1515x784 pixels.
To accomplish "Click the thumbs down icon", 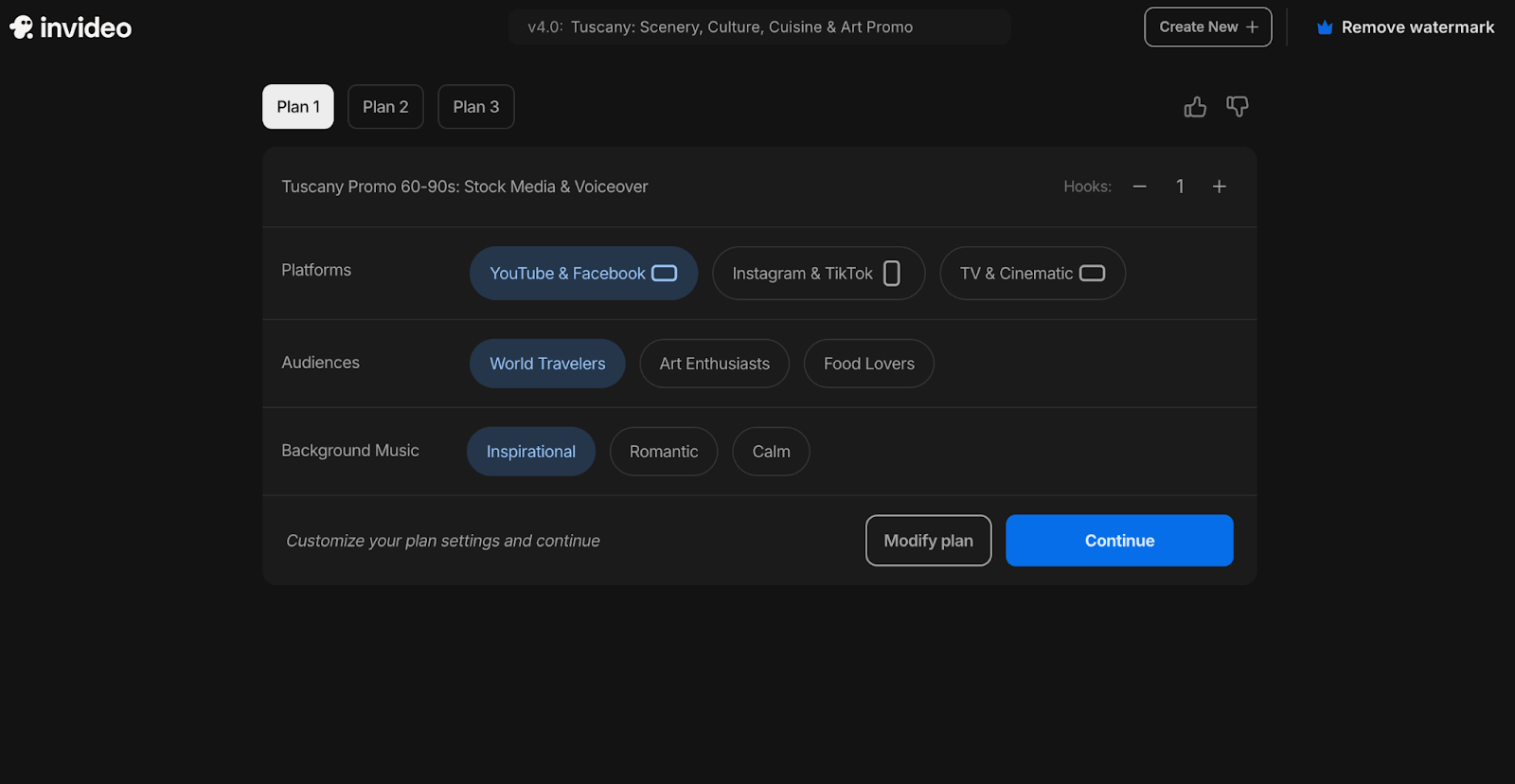I will click(1238, 107).
